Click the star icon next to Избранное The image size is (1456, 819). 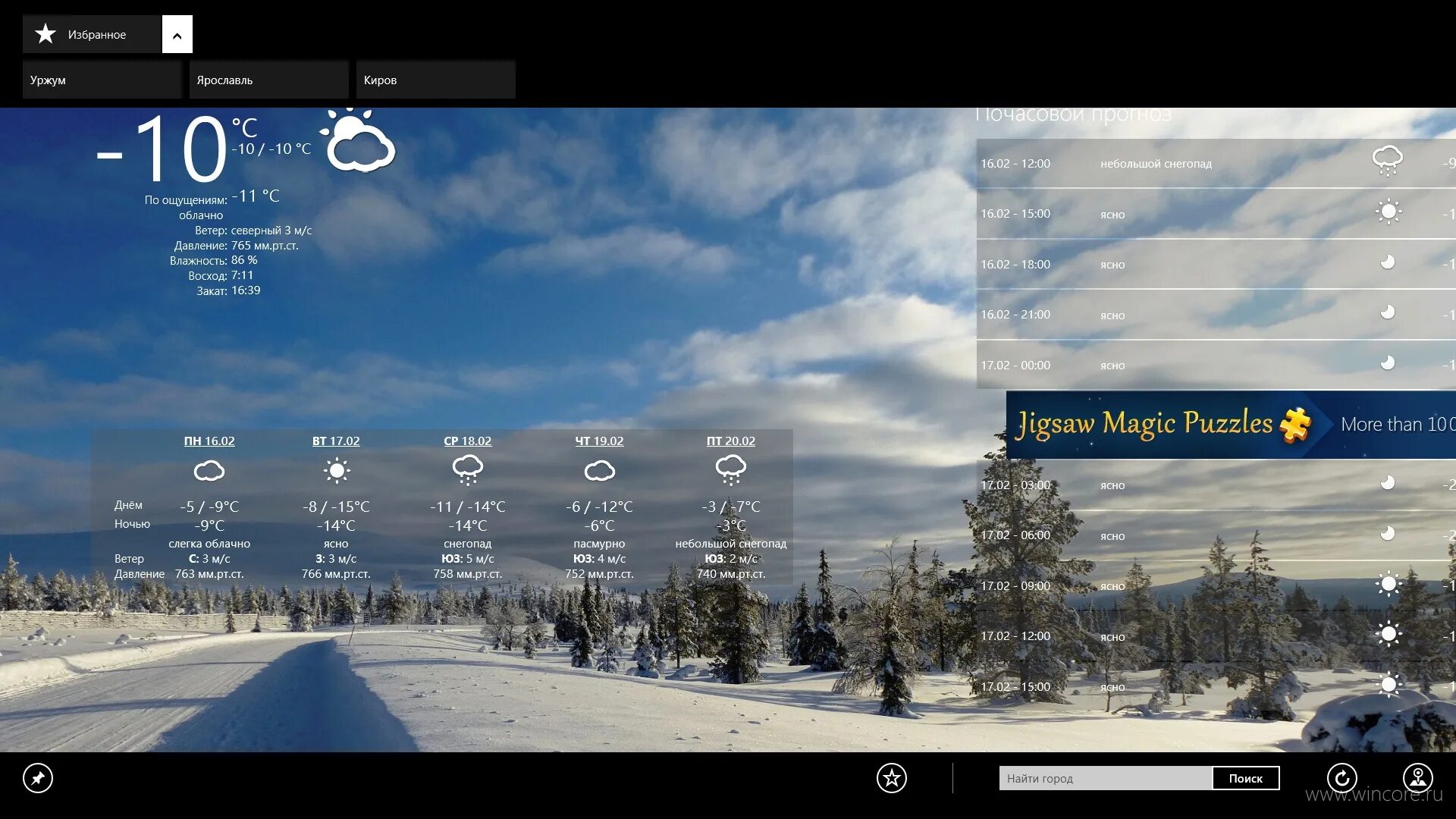click(x=45, y=34)
